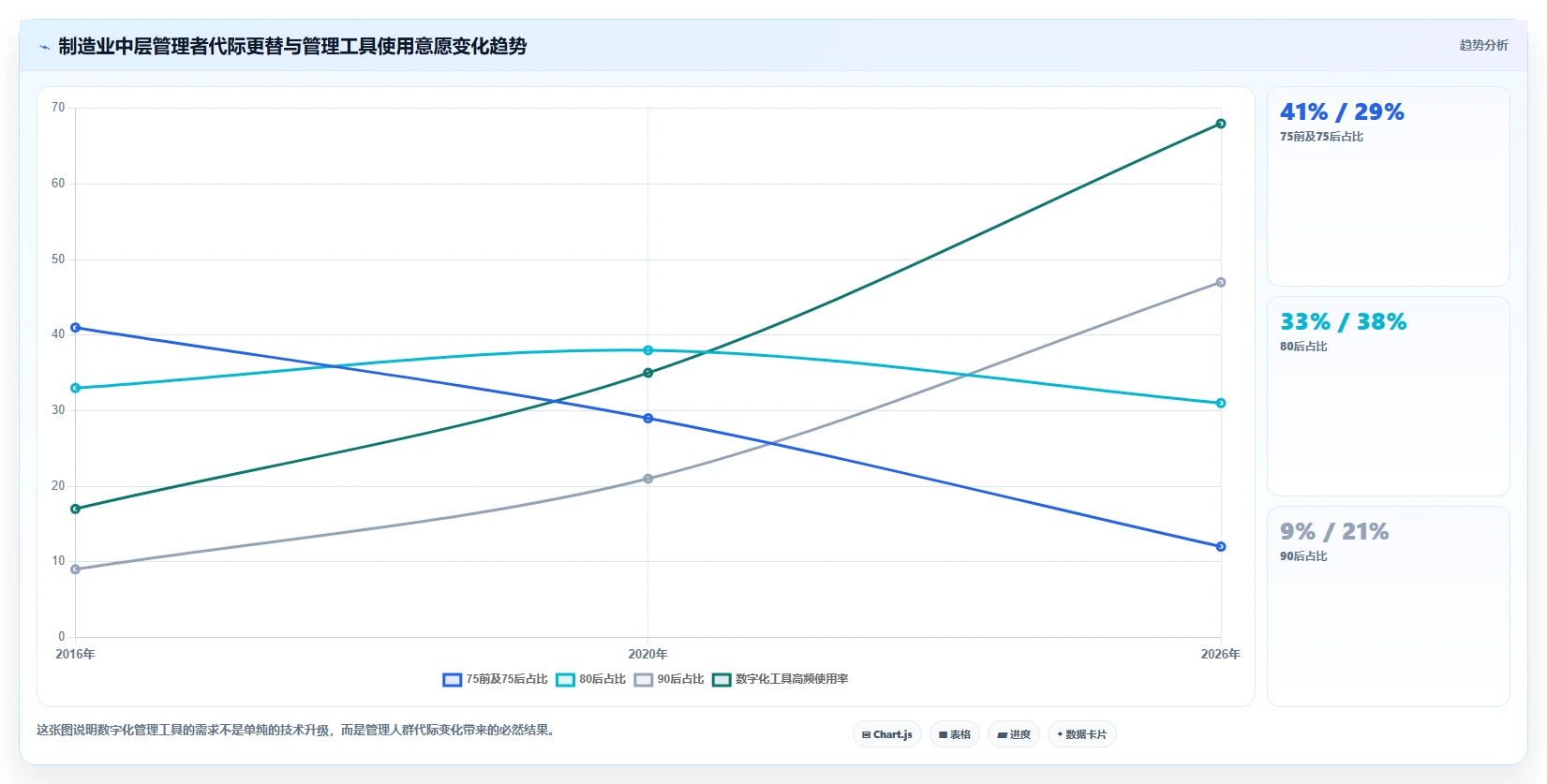The image size is (1547, 784).
Task: Click the y-axis value 70
Action: click(x=58, y=108)
